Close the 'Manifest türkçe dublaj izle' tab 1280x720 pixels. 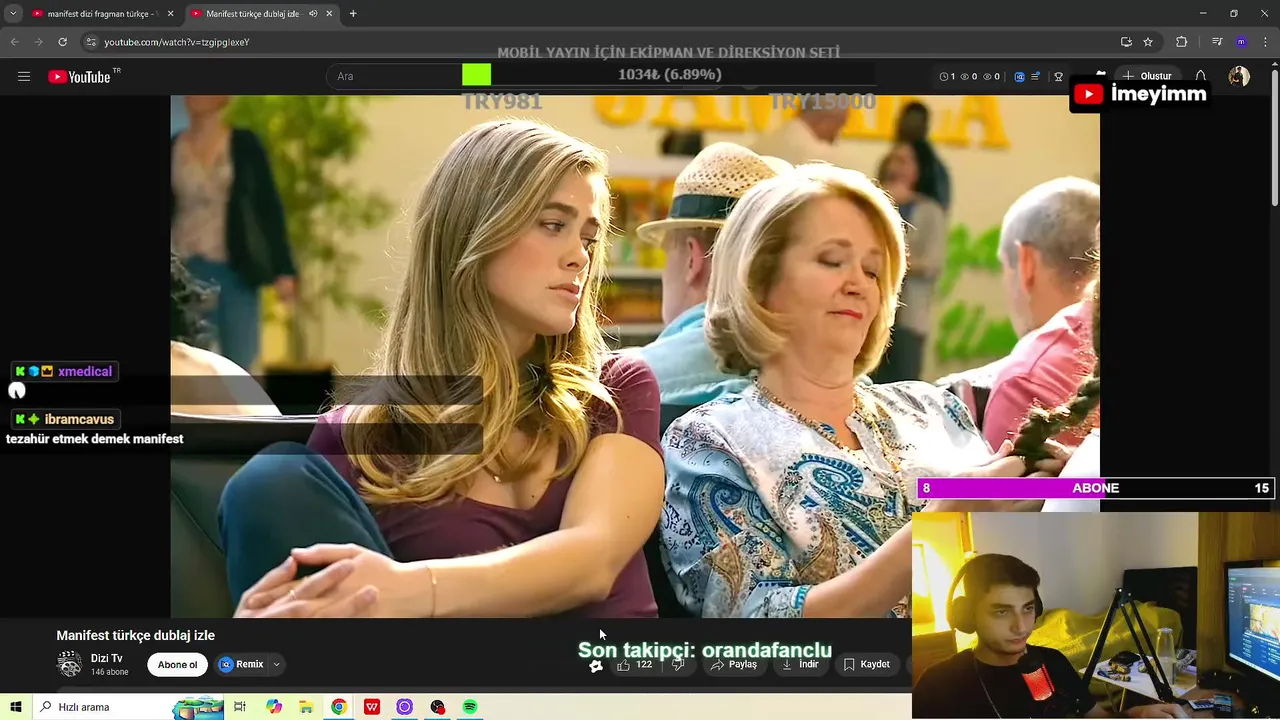click(330, 14)
